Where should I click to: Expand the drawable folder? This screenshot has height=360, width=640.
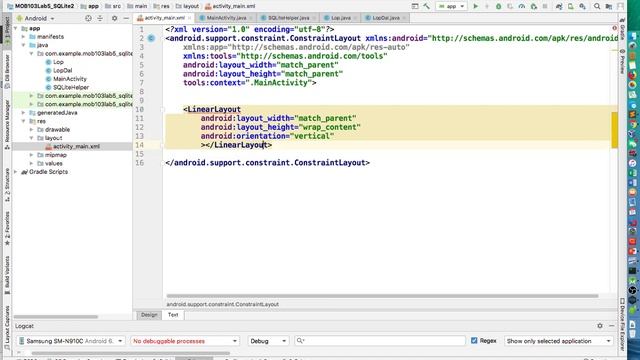[x=31, y=129]
